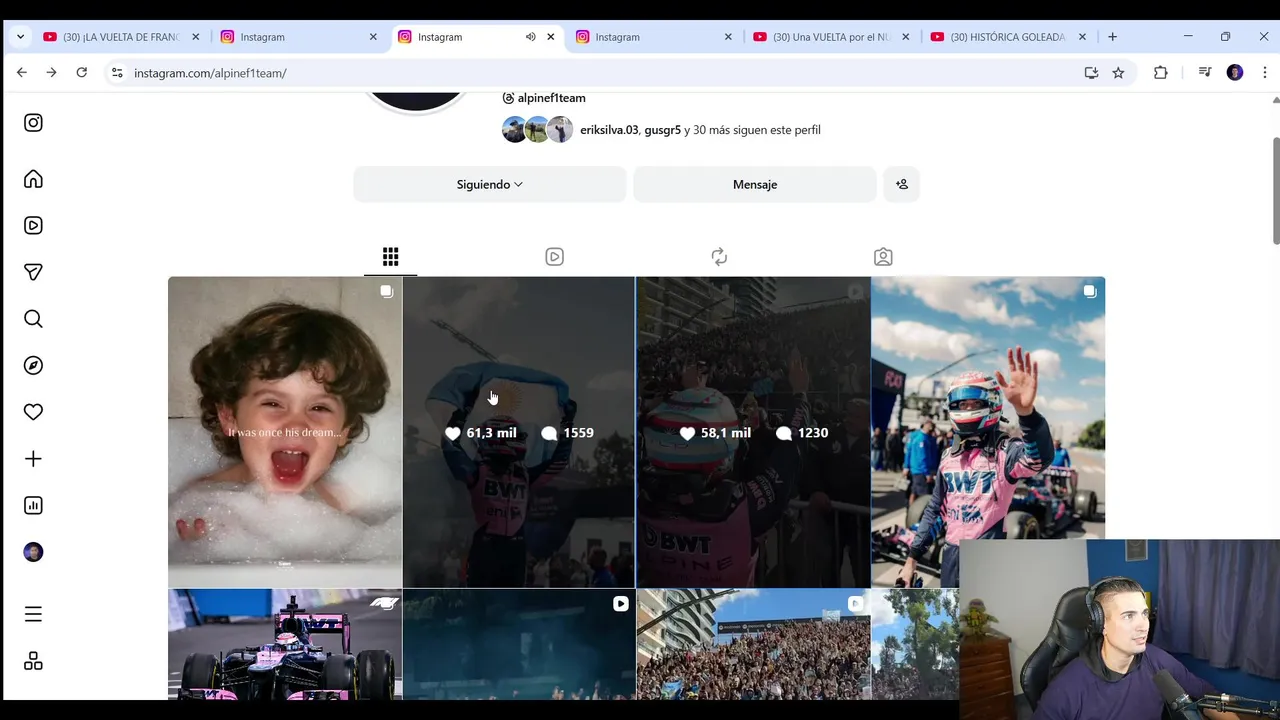Open the tab search dropdown arrow

[x=20, y=37]
